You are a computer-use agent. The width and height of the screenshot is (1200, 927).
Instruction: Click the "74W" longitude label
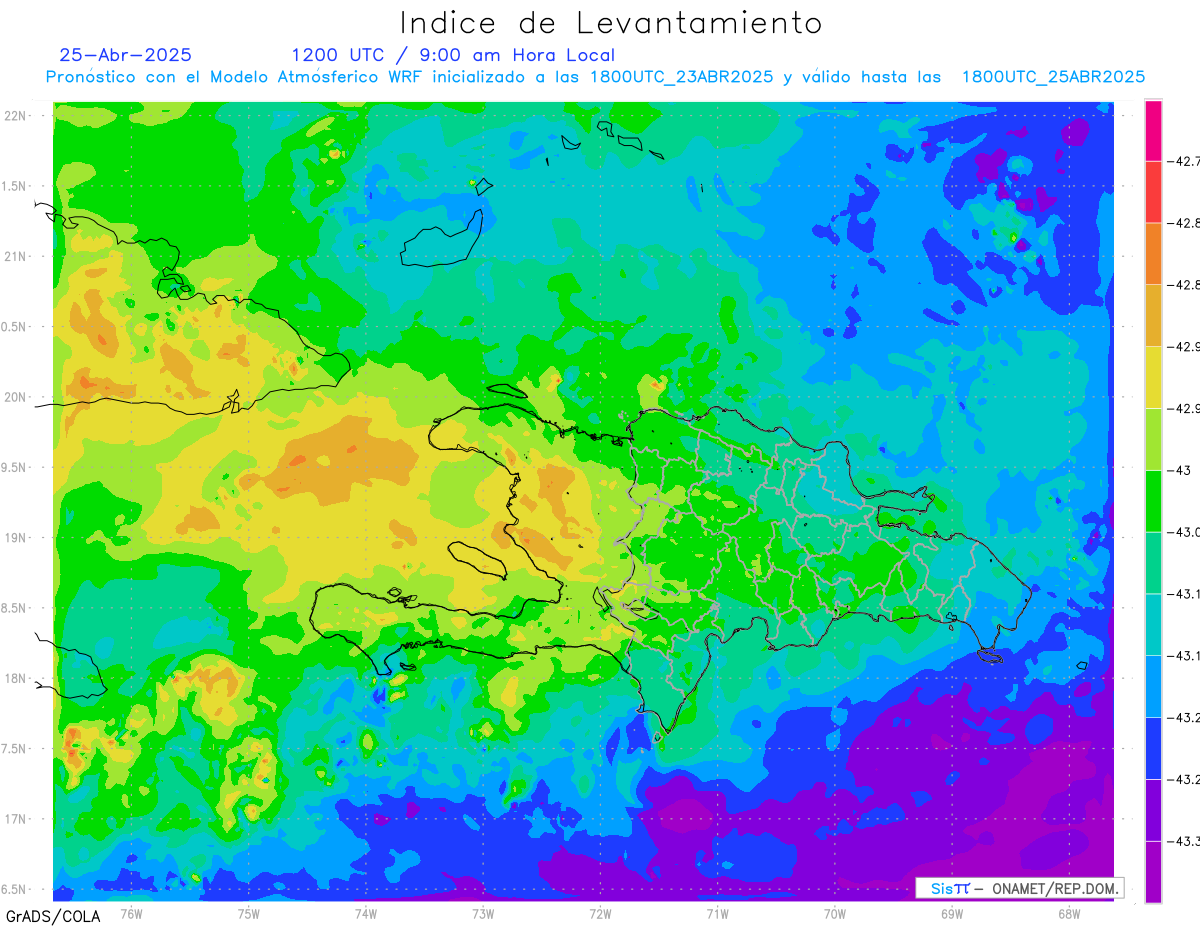pos(366,913)
